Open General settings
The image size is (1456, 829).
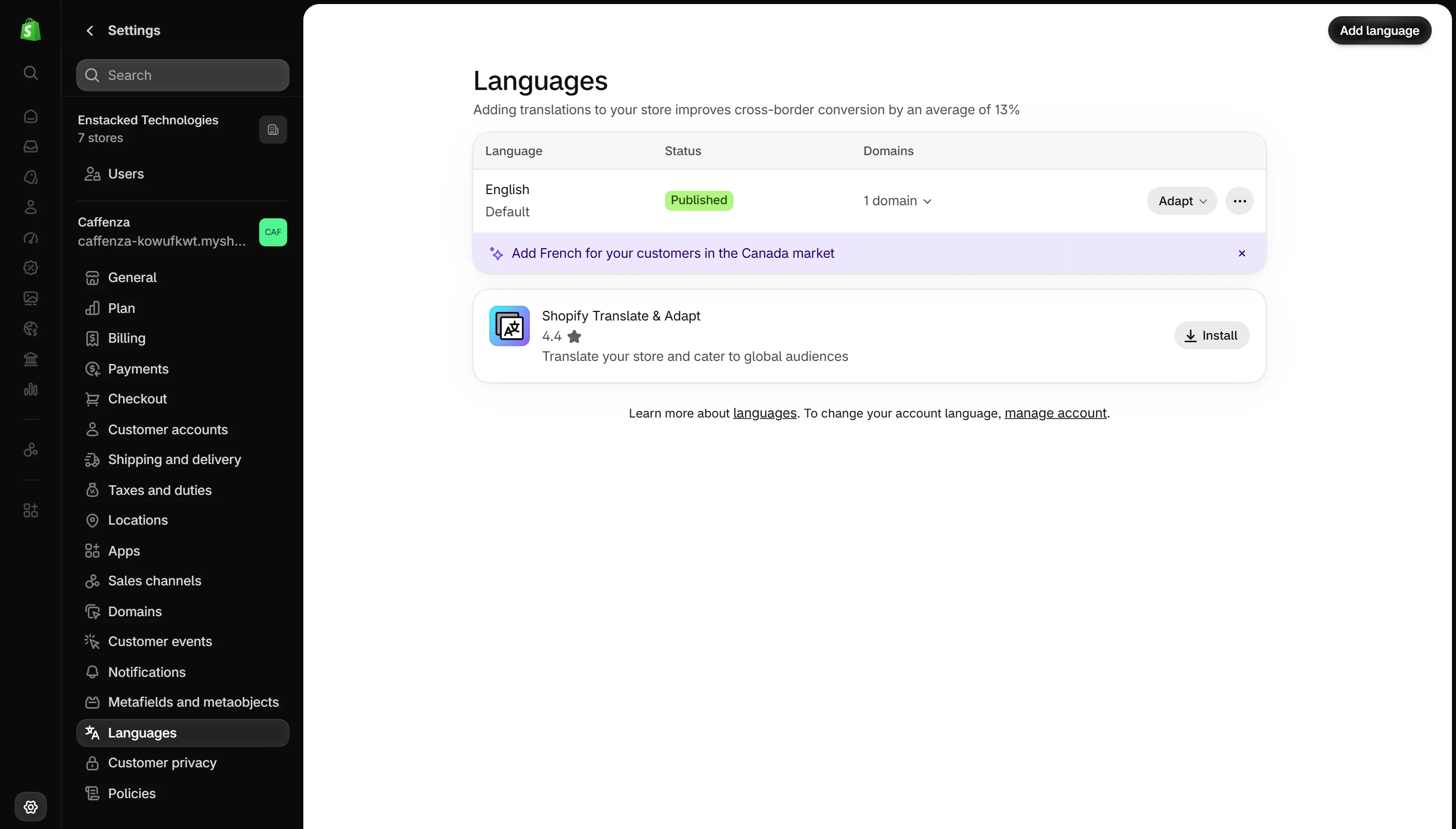pyautogui.click(x=183, y=278)
